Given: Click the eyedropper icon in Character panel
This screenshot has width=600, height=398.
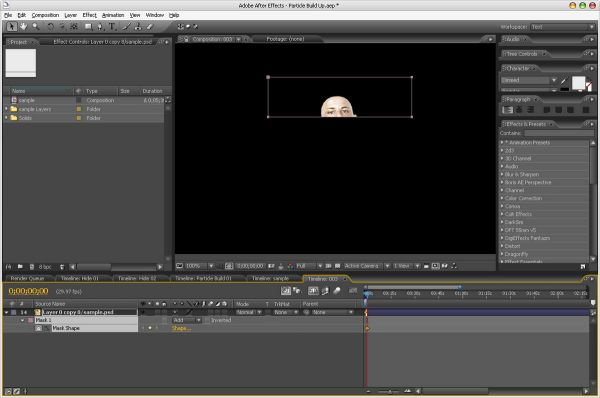Looking at the screenshot, I should [x=563, y=80].
